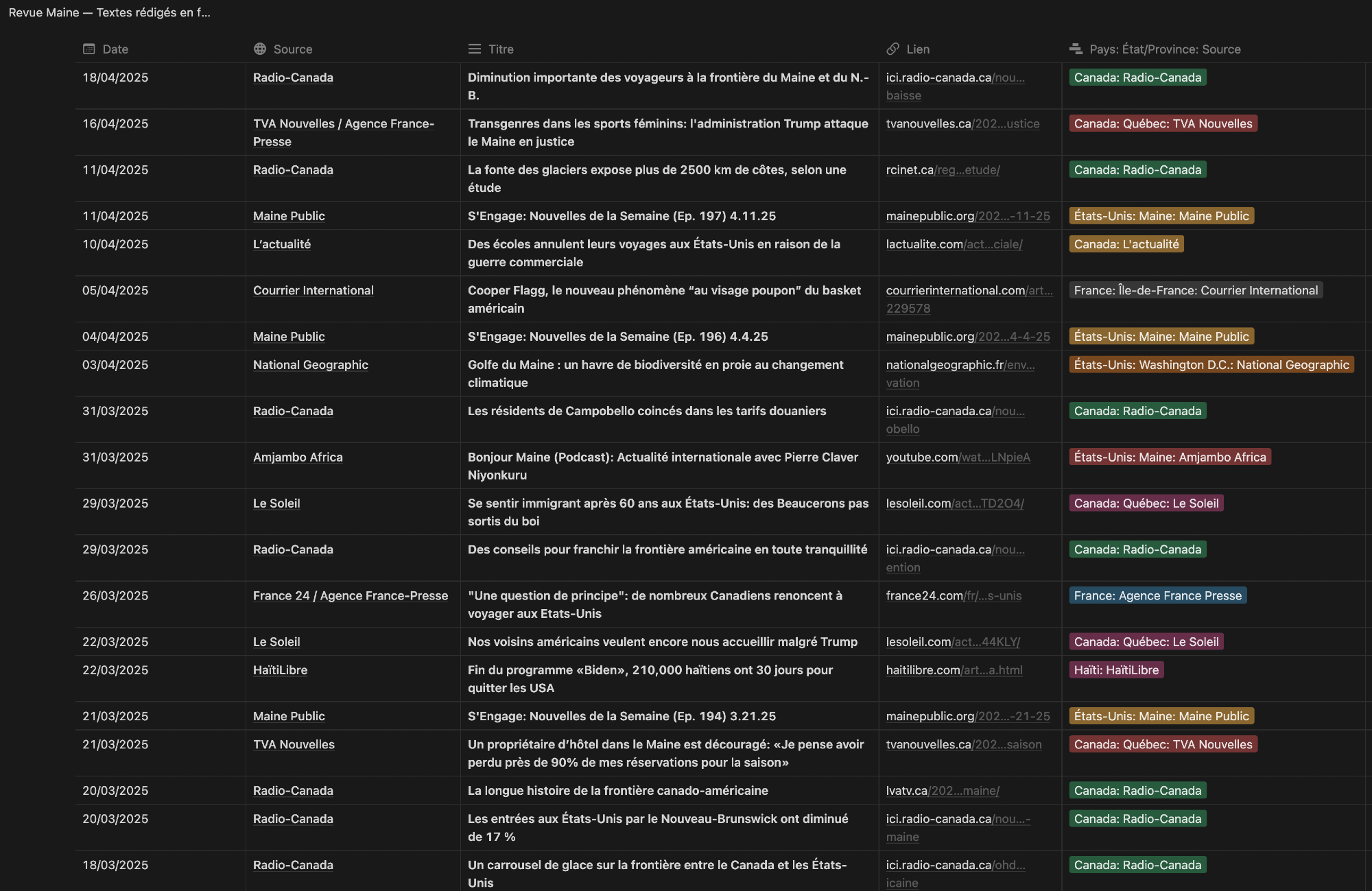Image resolution: width=1372 pixels, height=891 pixels.
Task: Click the formula icon beside Pays header
Action: 1075,49
